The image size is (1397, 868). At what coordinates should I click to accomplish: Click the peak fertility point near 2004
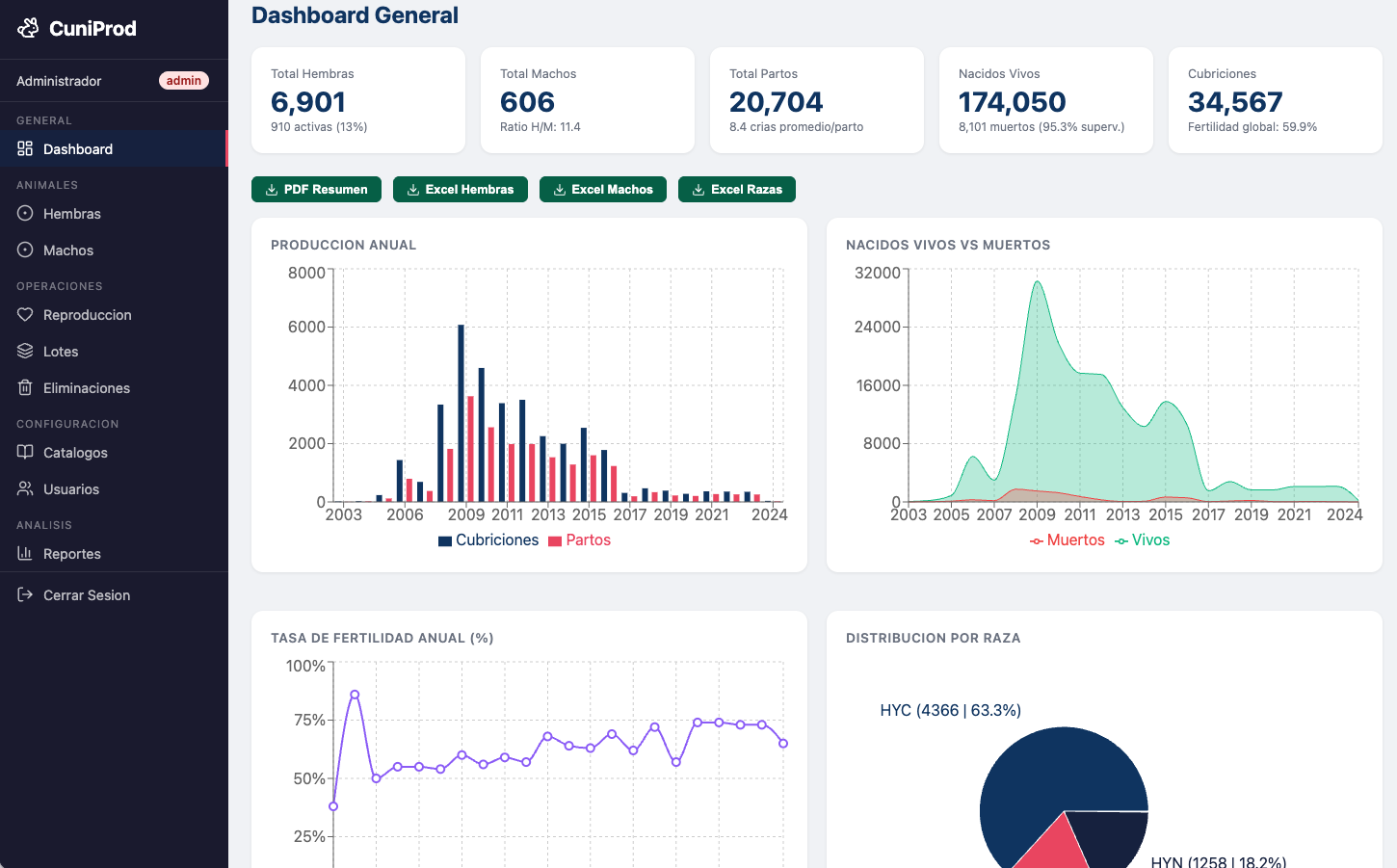pos(355,695)
